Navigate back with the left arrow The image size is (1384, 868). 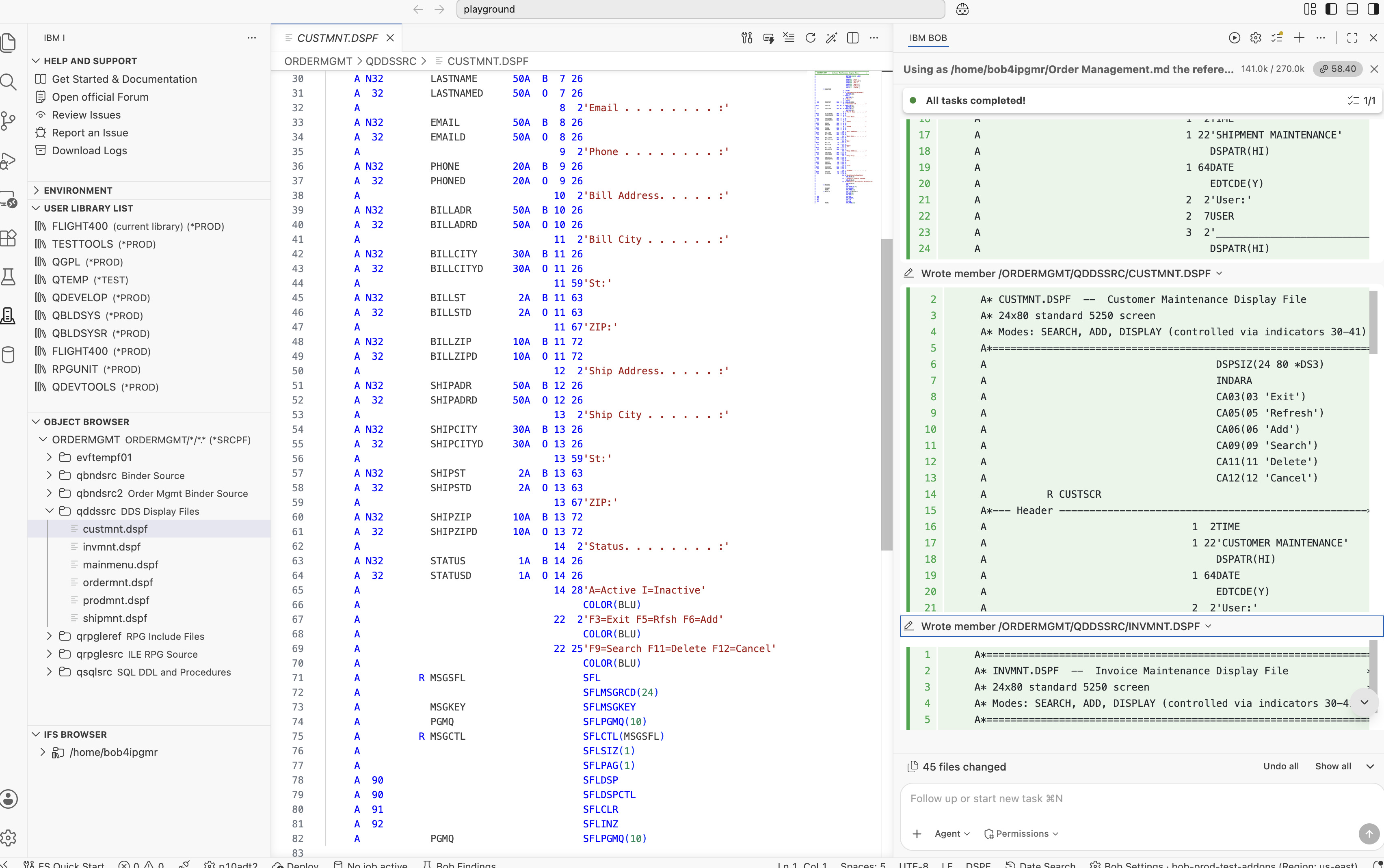click(x=419, y=9)
